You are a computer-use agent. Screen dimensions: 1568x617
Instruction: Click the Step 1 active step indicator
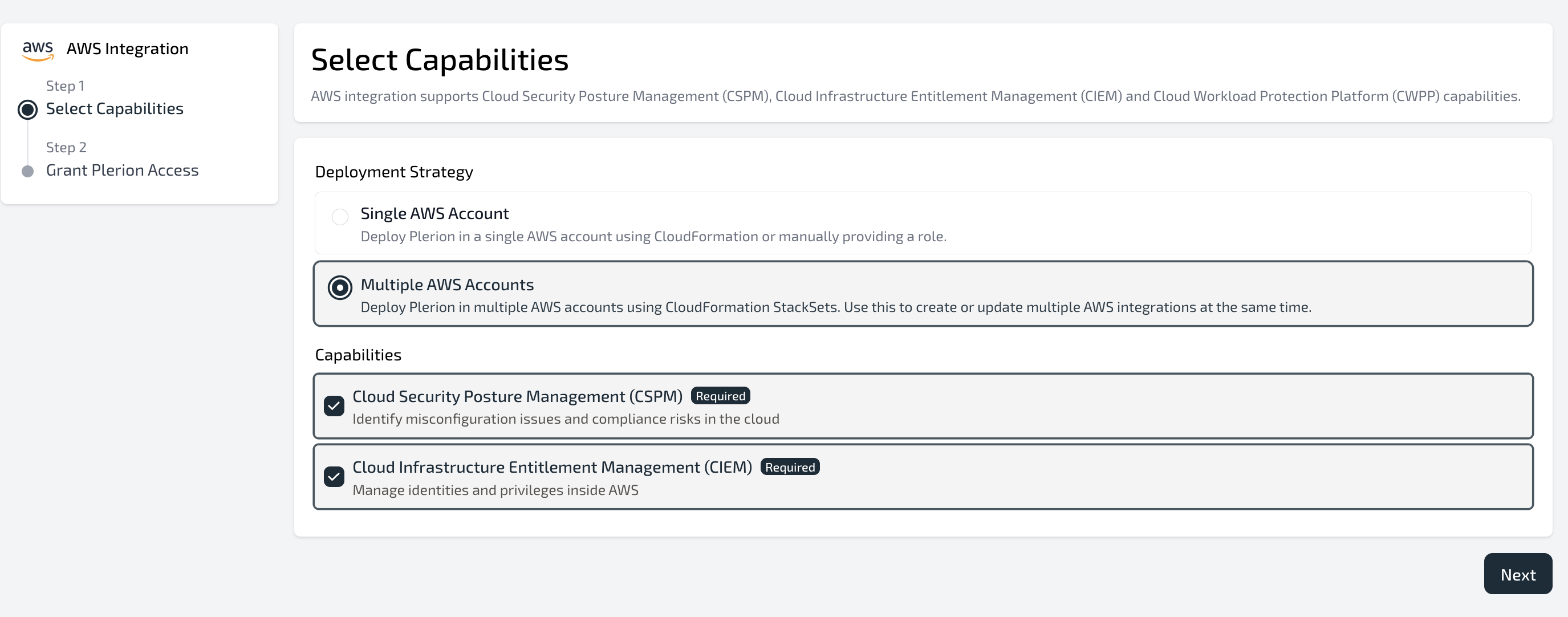[x=27, y=109]
